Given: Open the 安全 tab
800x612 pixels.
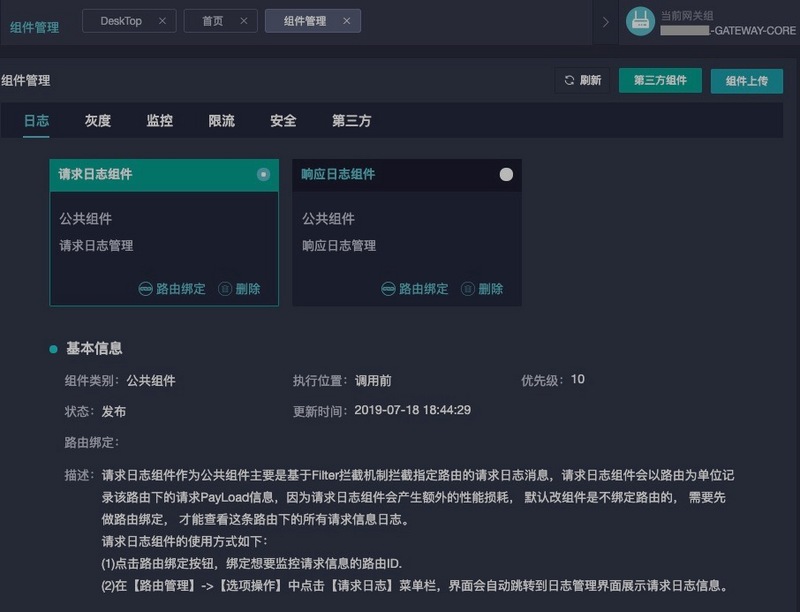Looking at the screenshot, I should 284,121.
